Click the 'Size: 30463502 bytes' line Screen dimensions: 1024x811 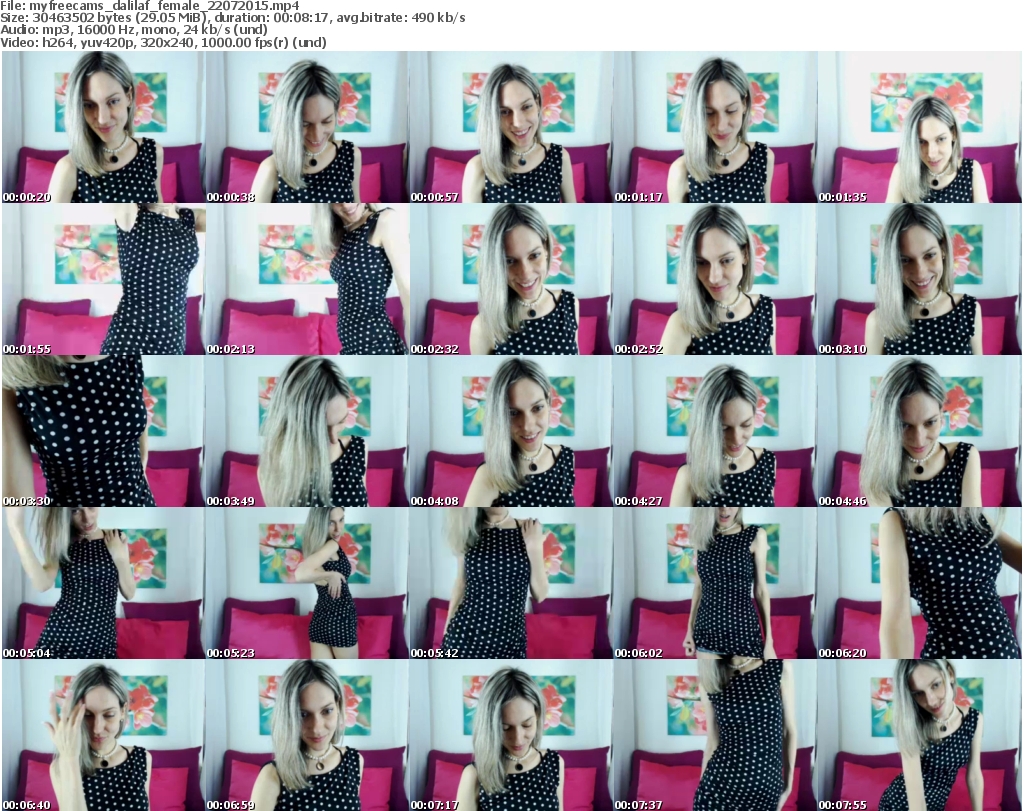[232, 18]
